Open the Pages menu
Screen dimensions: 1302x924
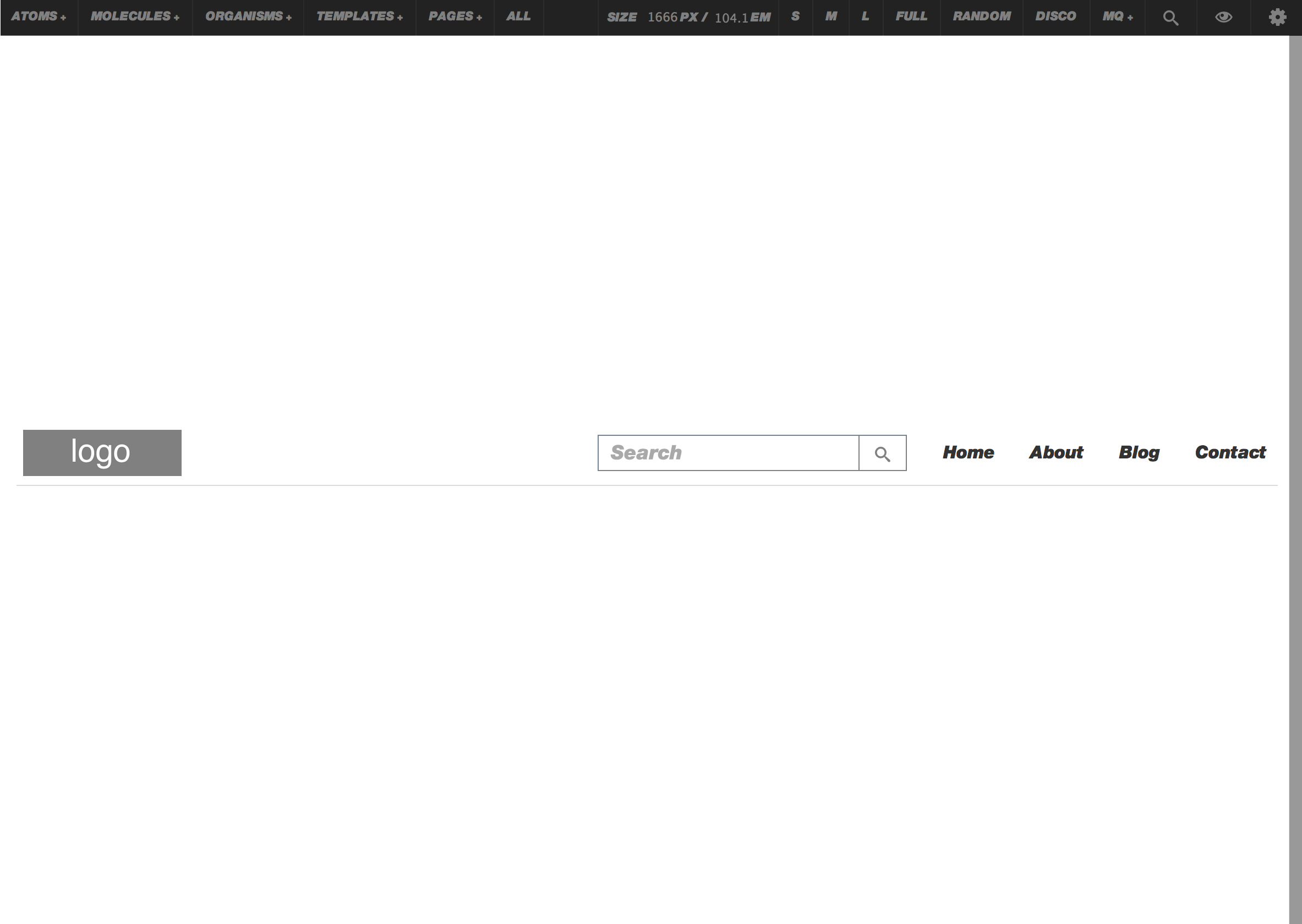pos(455,17)
